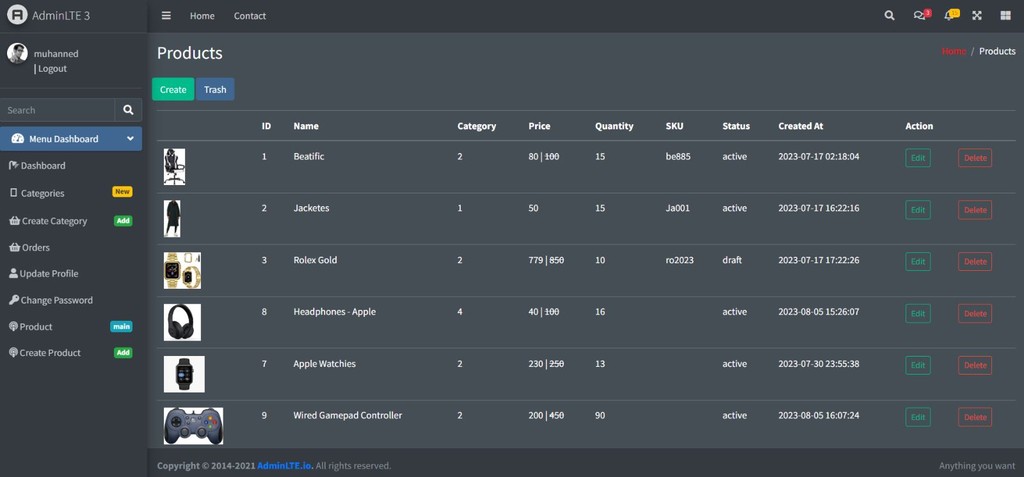The image size is (1024, 477).
Task: Click the Orders basket icon
Action: tap(14, 248)
